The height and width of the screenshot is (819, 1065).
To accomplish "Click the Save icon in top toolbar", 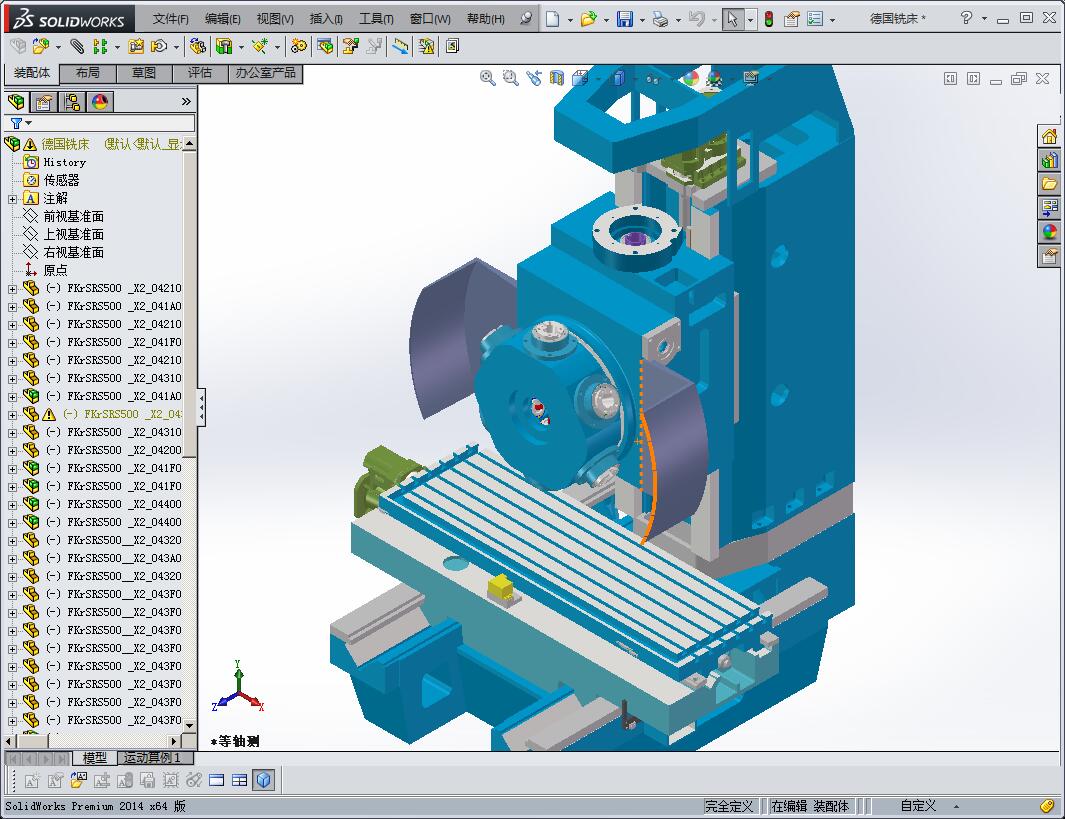I will 624,19.
